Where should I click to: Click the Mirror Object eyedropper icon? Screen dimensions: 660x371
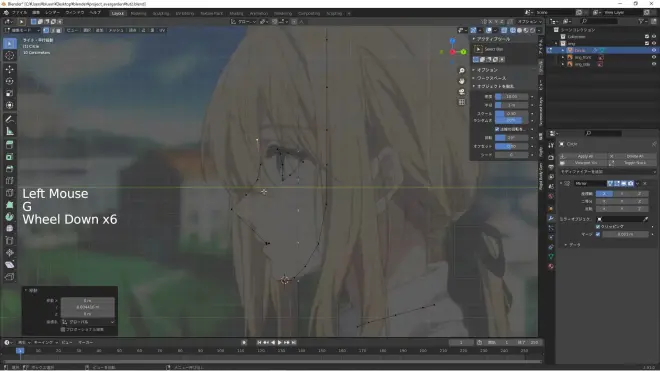point(646,219)
